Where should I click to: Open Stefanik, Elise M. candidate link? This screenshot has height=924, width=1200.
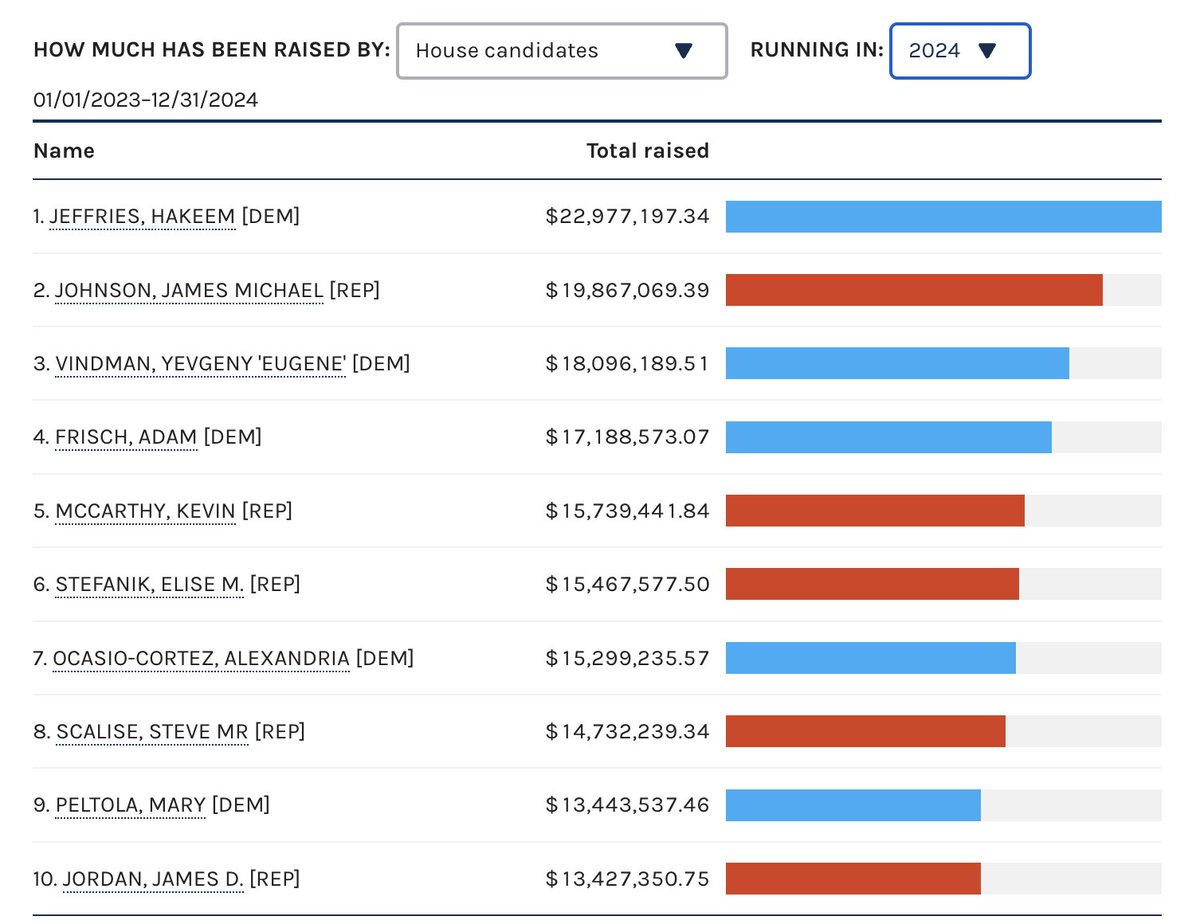click(x=149, y=584)
